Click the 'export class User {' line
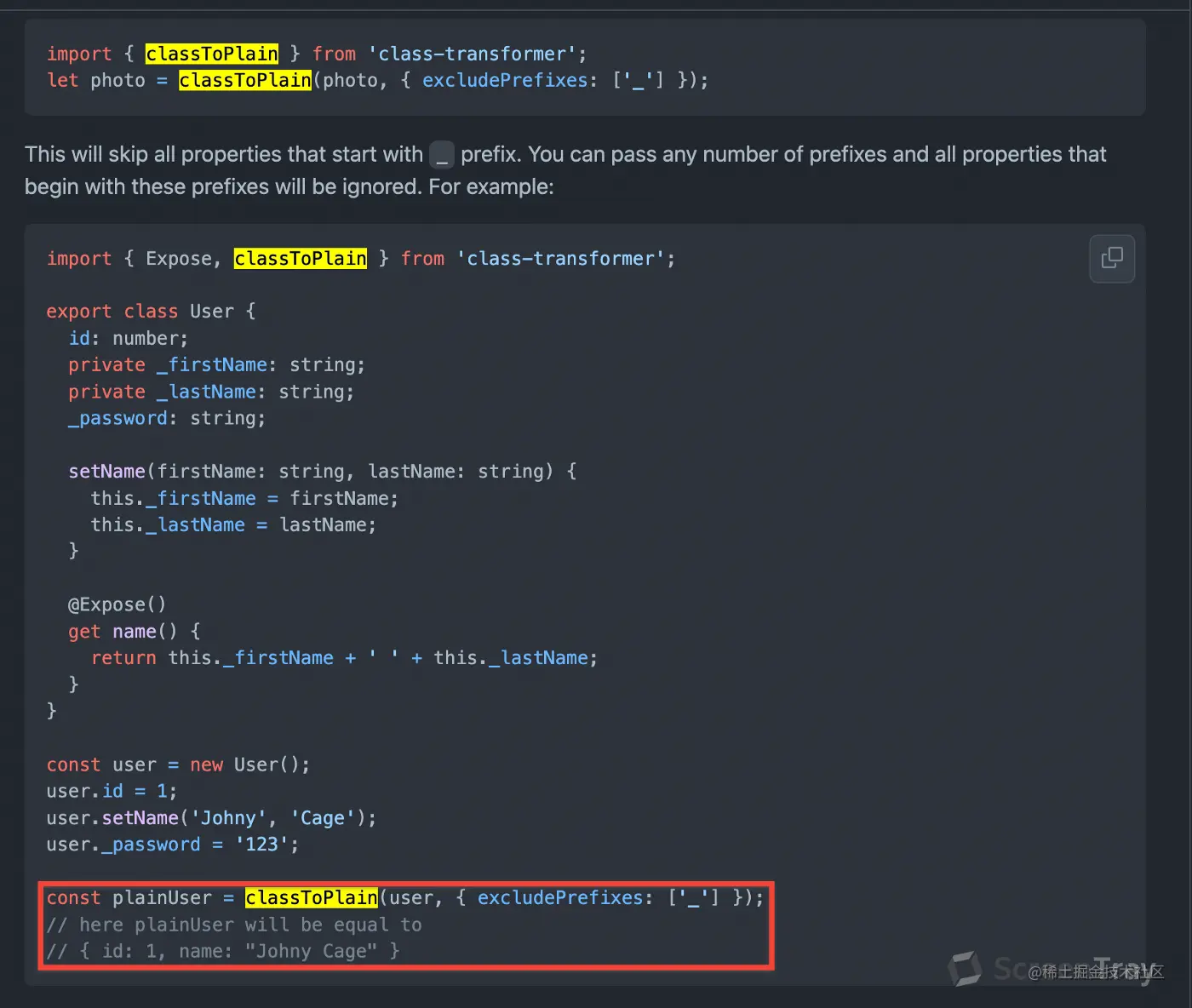Viewport: 1192px width, 1008px height. click(151, 312)
